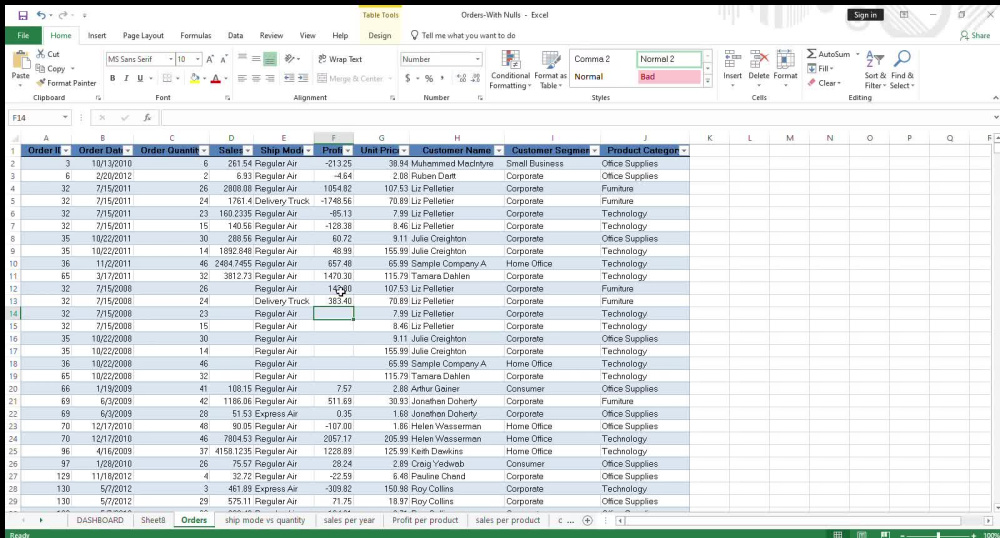This screenshot has width=1000, height=538.
Task: Open the MS Sans Serif font name box
Action: (x=139, y=59)
